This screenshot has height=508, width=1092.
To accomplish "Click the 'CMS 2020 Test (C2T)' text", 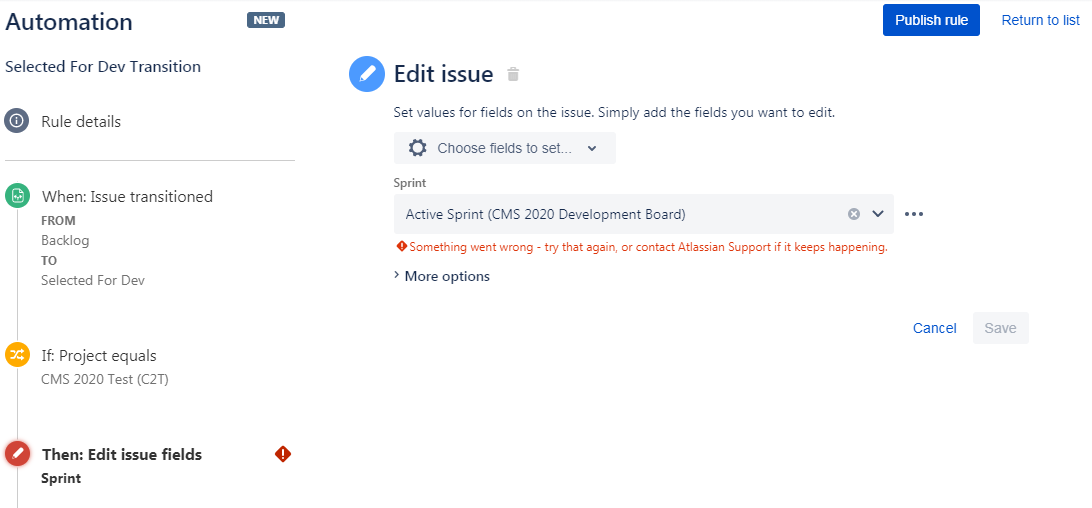I will coord(104,380).
